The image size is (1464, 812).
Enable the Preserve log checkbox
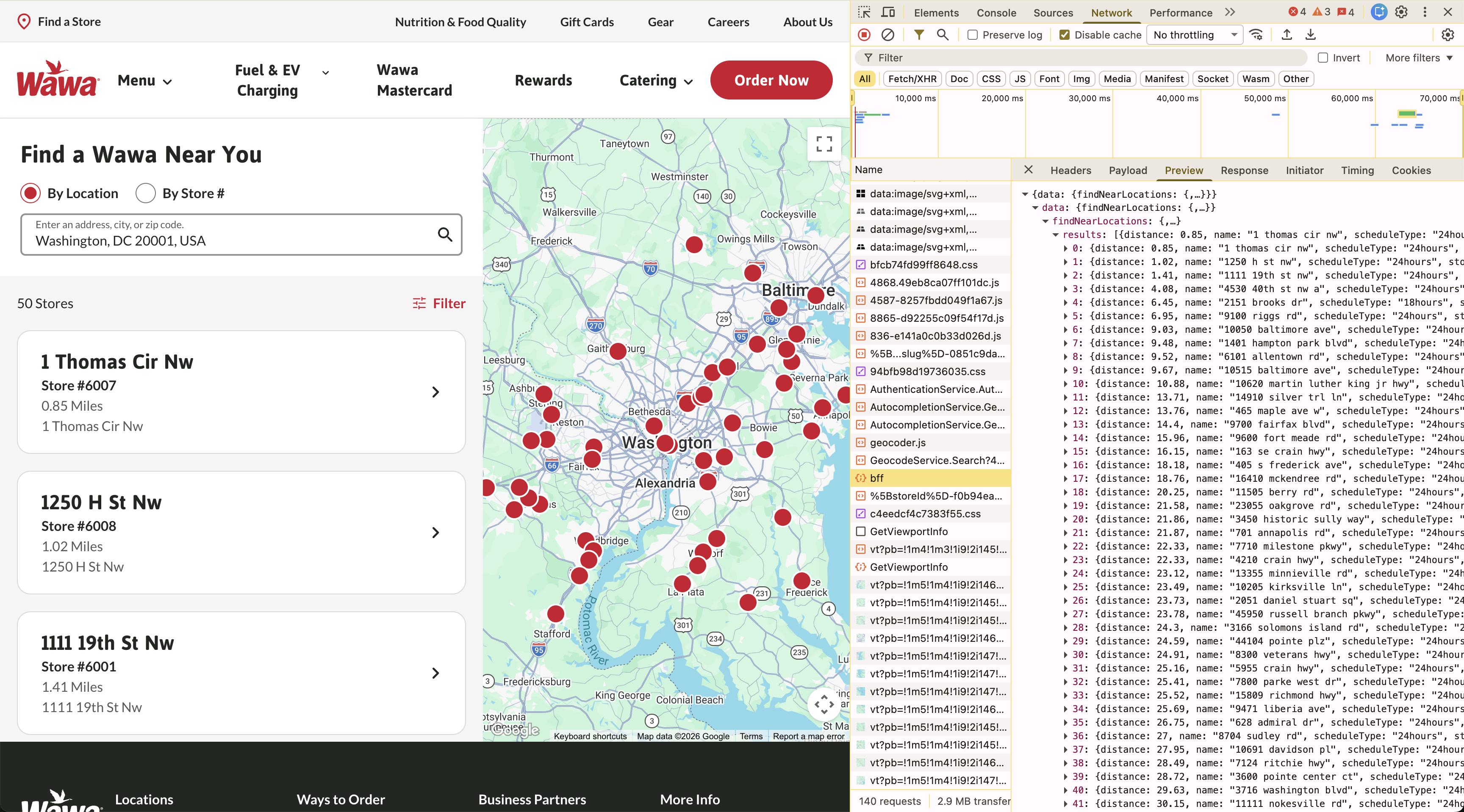(x=973, y=35)
